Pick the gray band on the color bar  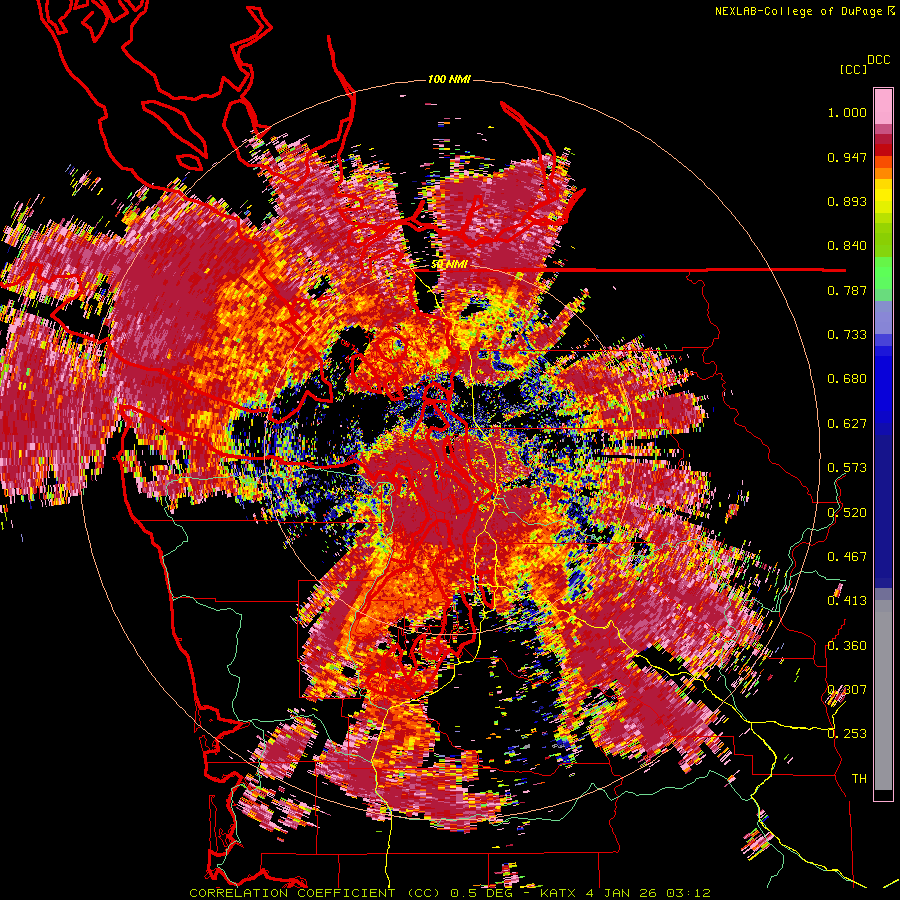pyautogui.click(x=883, y=697)
